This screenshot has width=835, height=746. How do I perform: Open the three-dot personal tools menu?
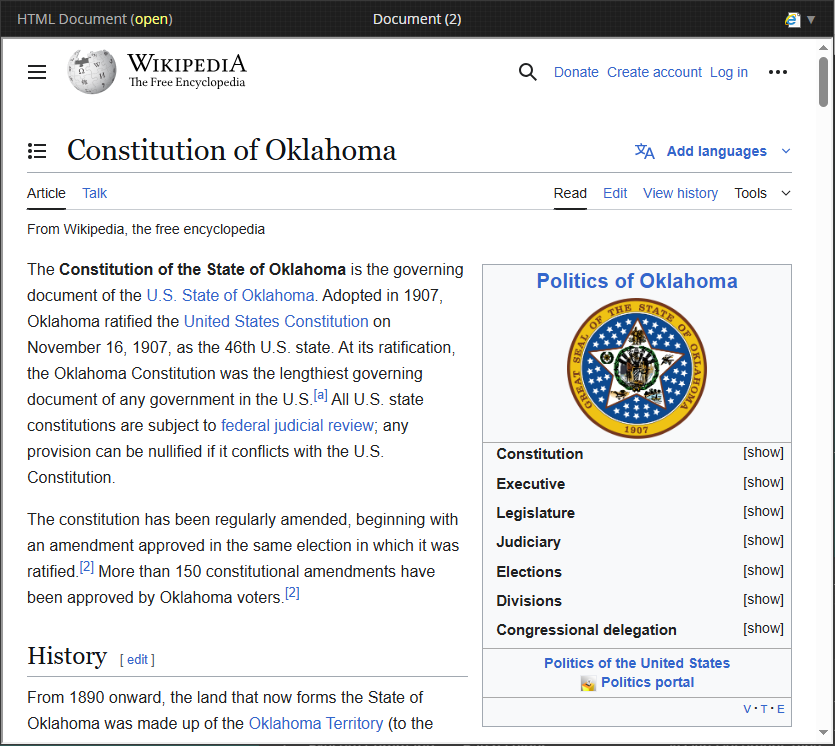[777, 72]
